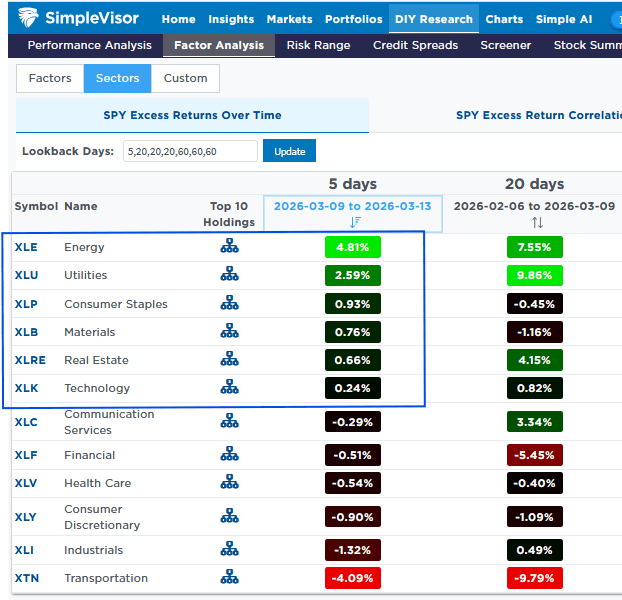Open Top 10 Holdings icon for Energy

pyautogui.click(x=230, y=247)
